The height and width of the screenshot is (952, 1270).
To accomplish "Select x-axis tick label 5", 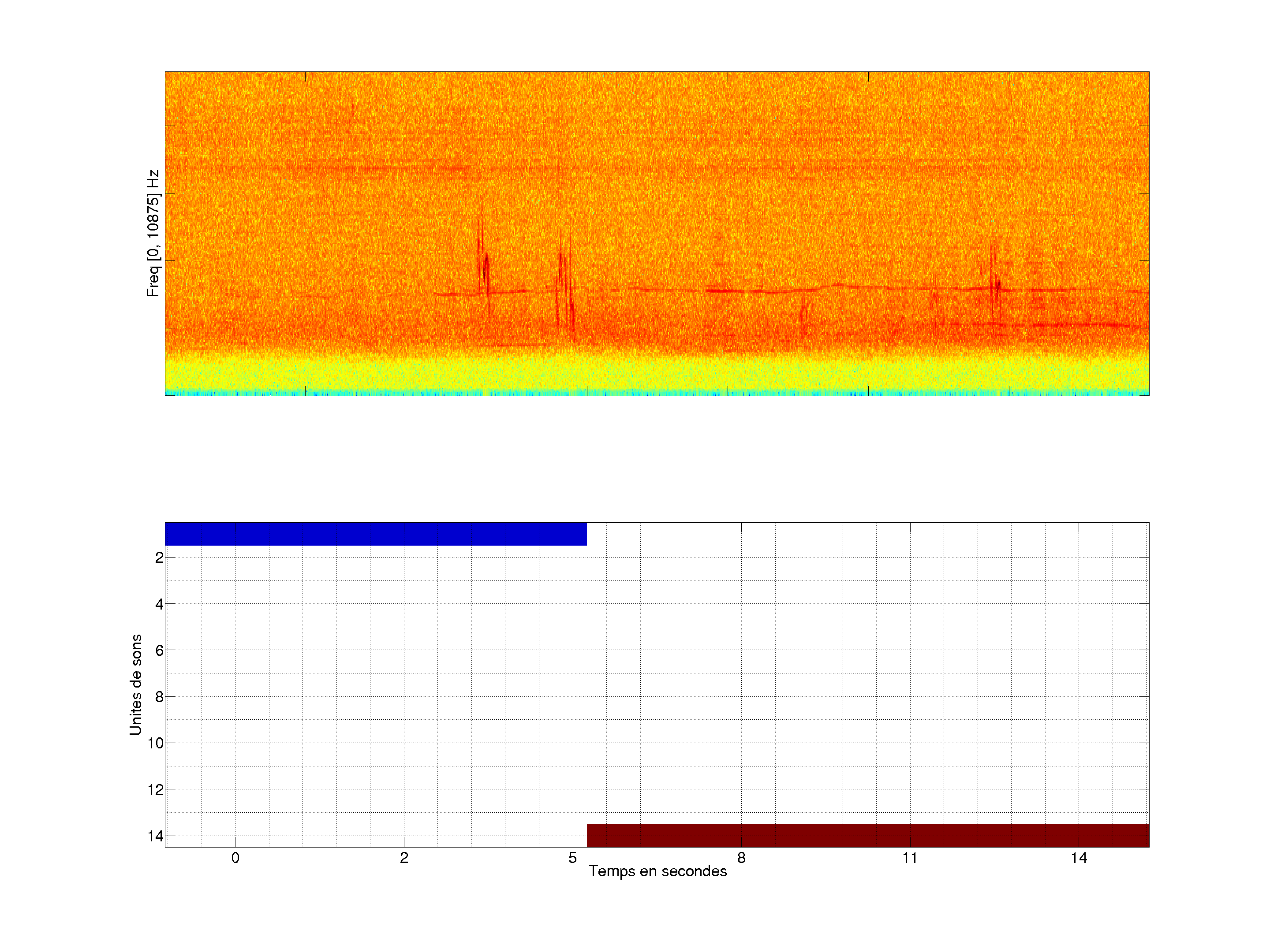I will pyautogui.click(x=572, y=858).
